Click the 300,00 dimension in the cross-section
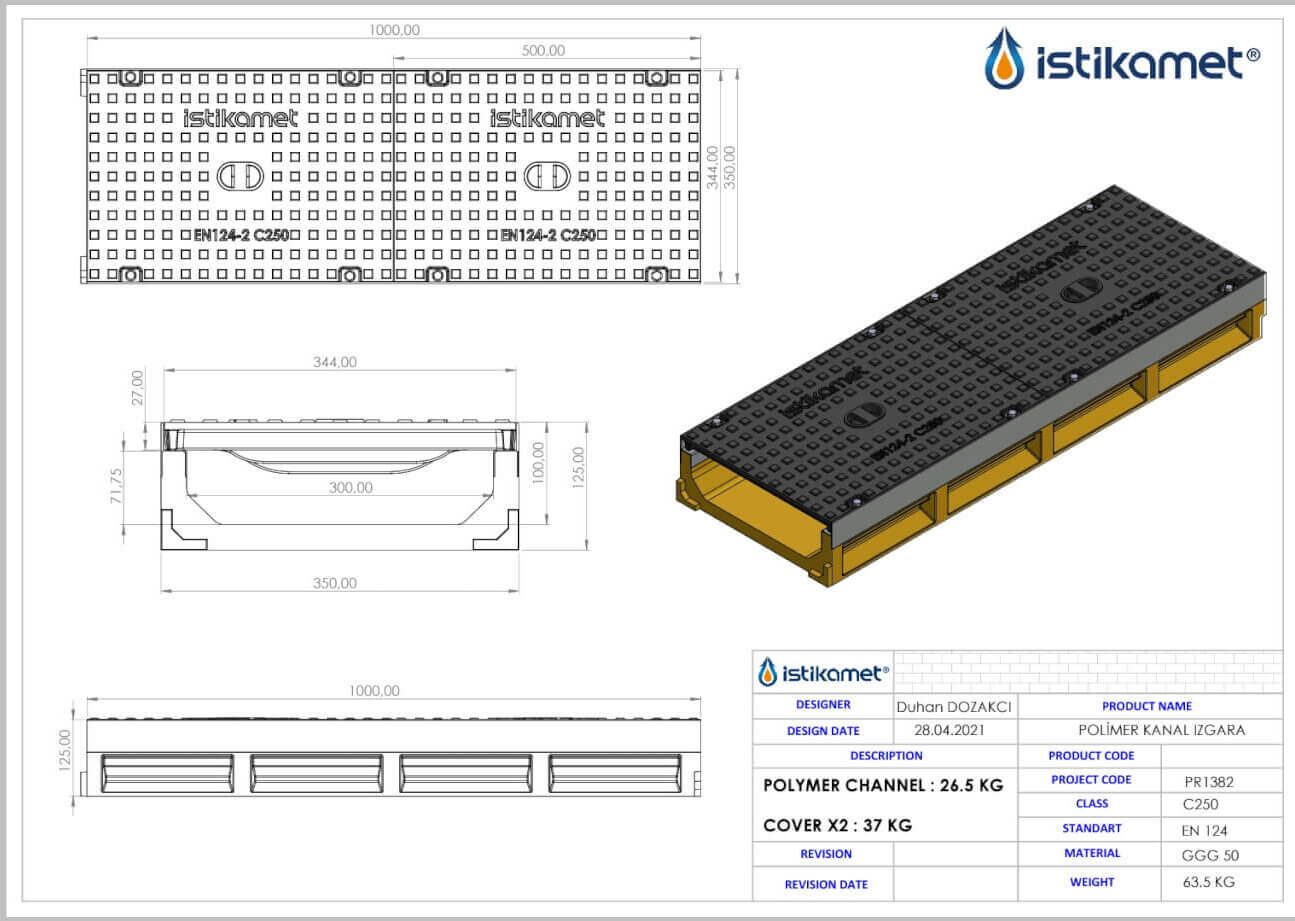This screenshot has width=1295, height=921. click(x=351, y=488)
